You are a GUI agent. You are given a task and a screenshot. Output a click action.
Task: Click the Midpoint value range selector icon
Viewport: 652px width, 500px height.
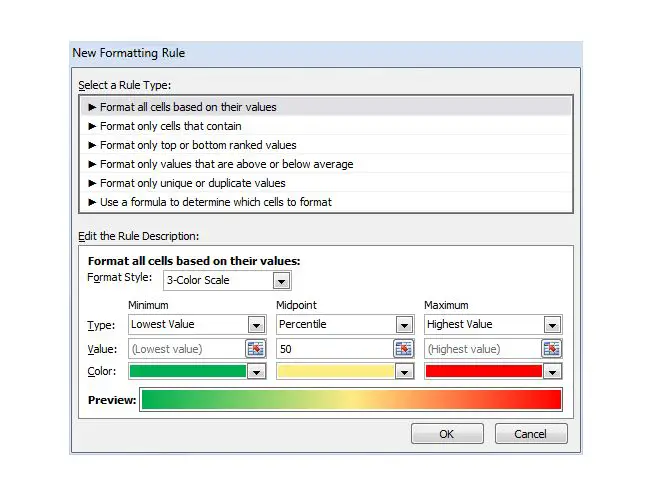click(403, 349)
